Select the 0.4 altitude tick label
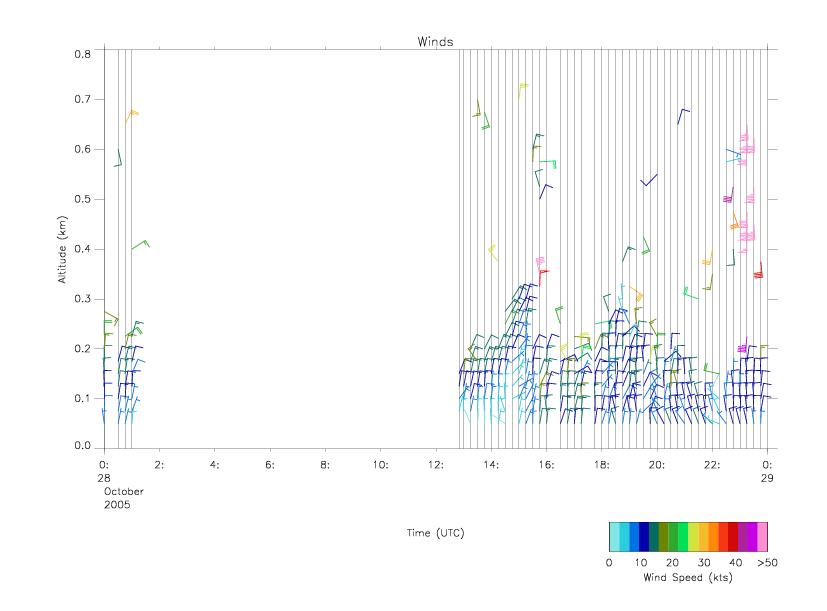The width and height of the screenshot is (827, 611). point(82,249)
